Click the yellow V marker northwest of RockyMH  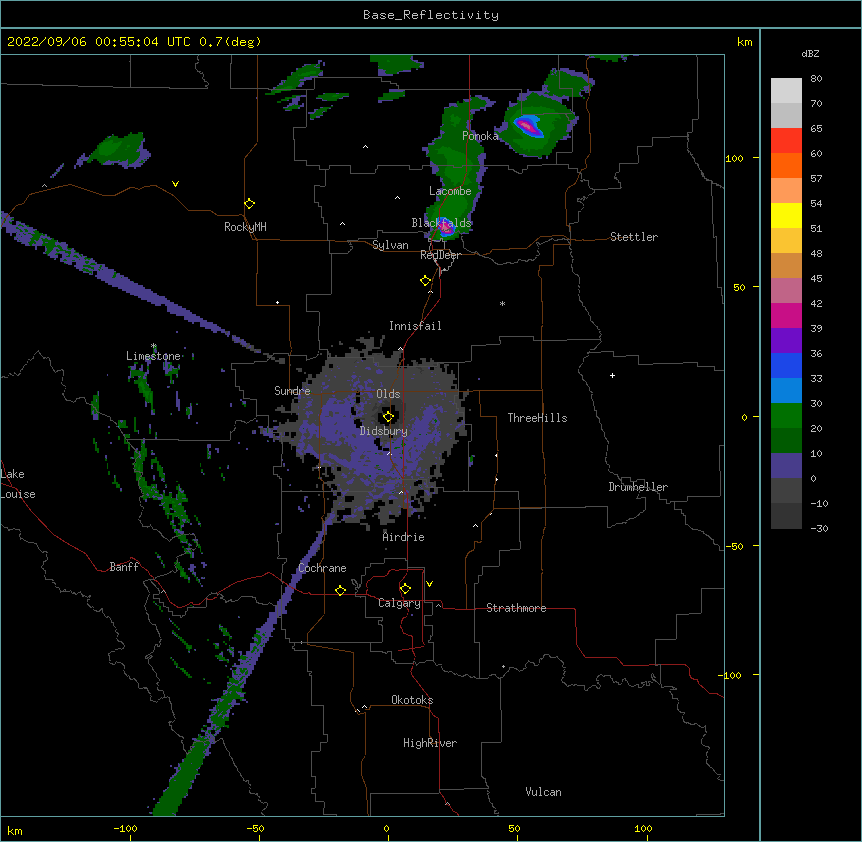point(175,184)
